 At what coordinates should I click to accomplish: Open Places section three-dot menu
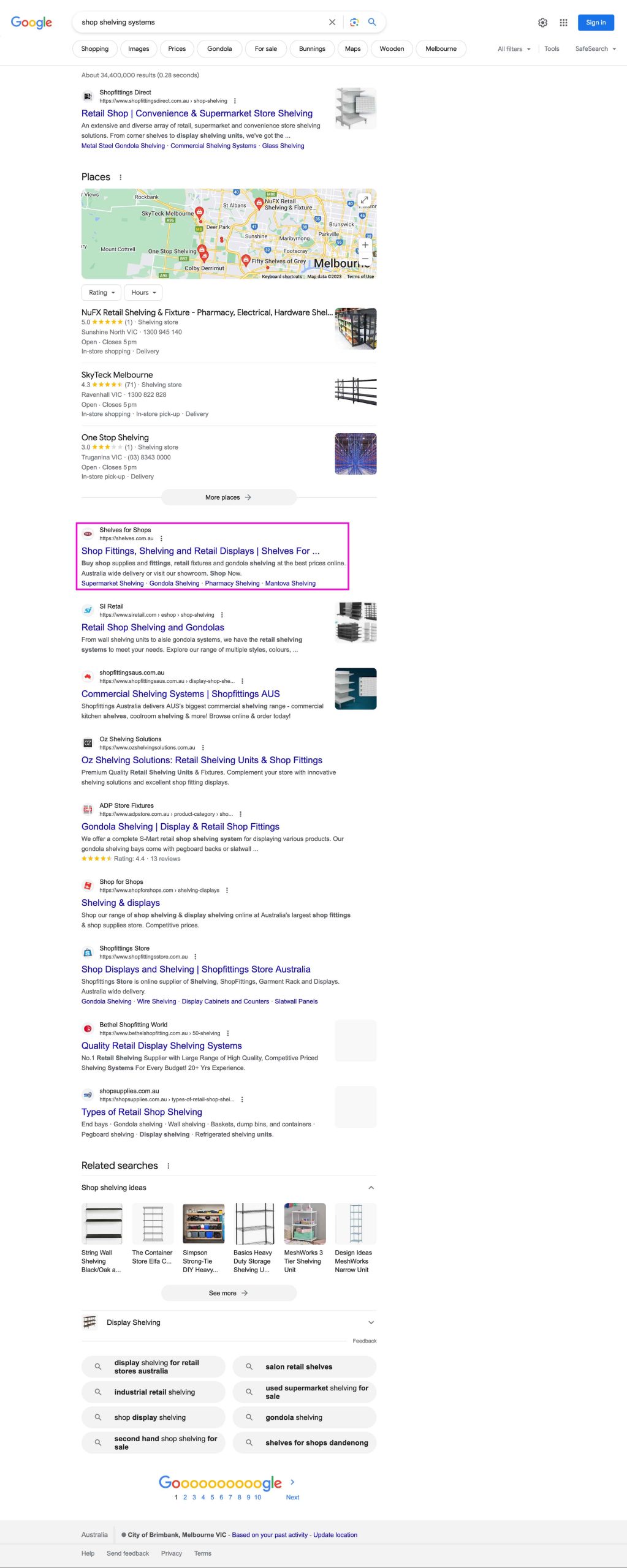[x=121, y=177]
